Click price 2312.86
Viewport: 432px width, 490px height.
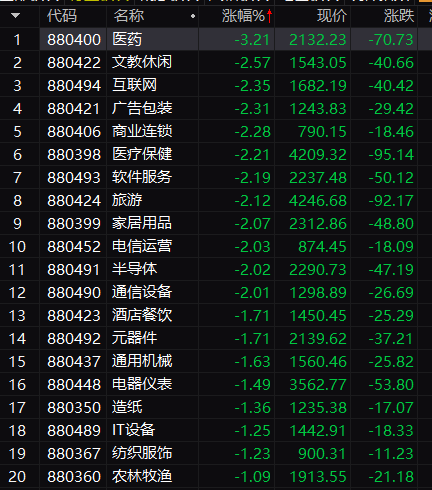click(318, 224)
